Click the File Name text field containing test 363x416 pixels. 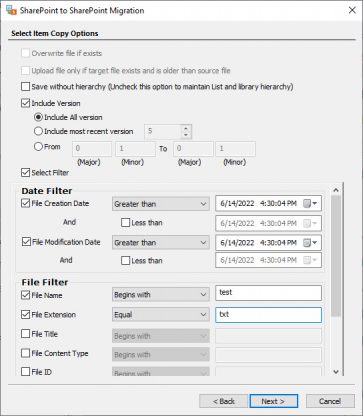pyautogui.click(x=268, y=293)
